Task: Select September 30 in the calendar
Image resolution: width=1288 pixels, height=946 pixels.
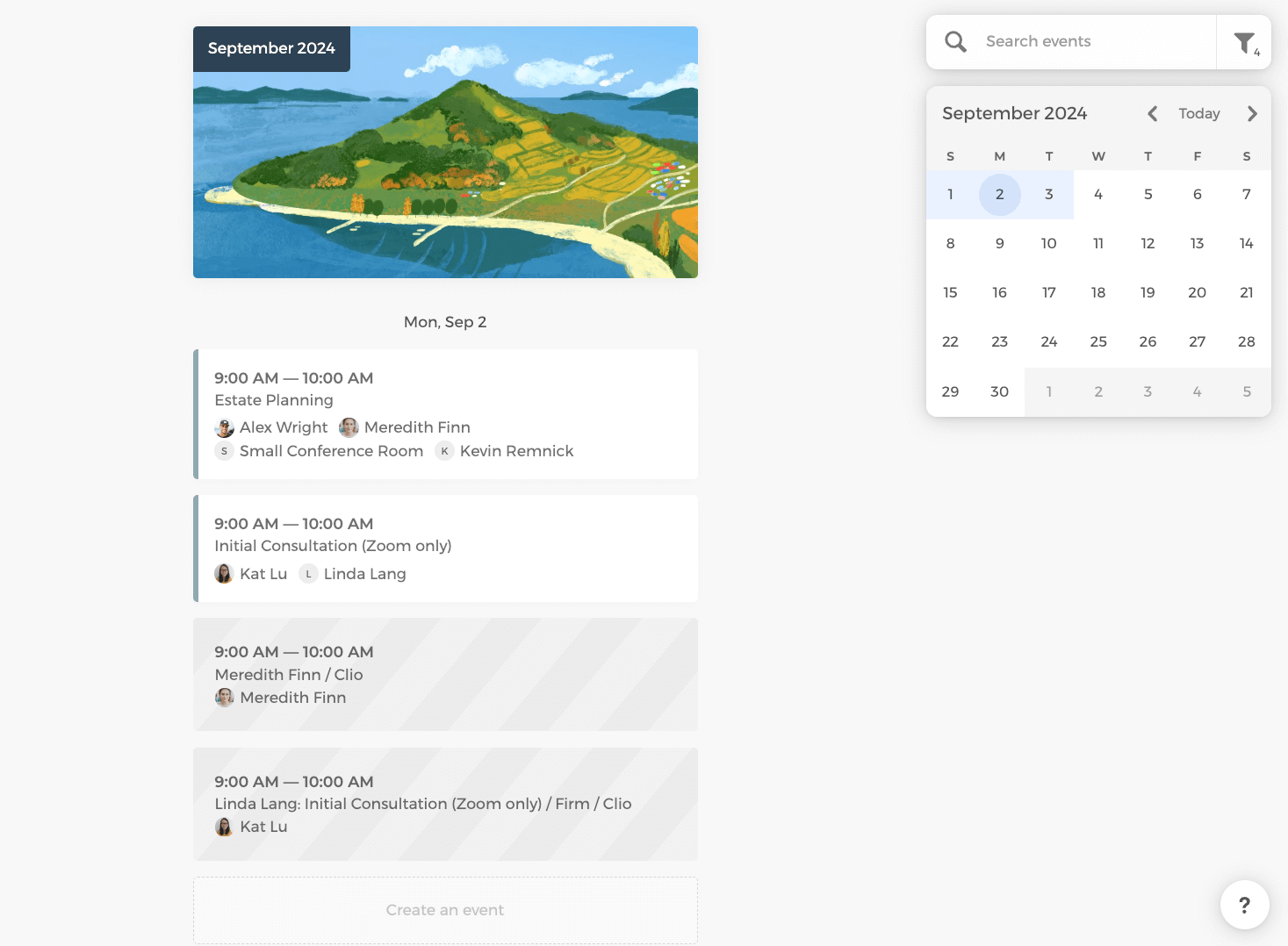Action: (999, 391)
